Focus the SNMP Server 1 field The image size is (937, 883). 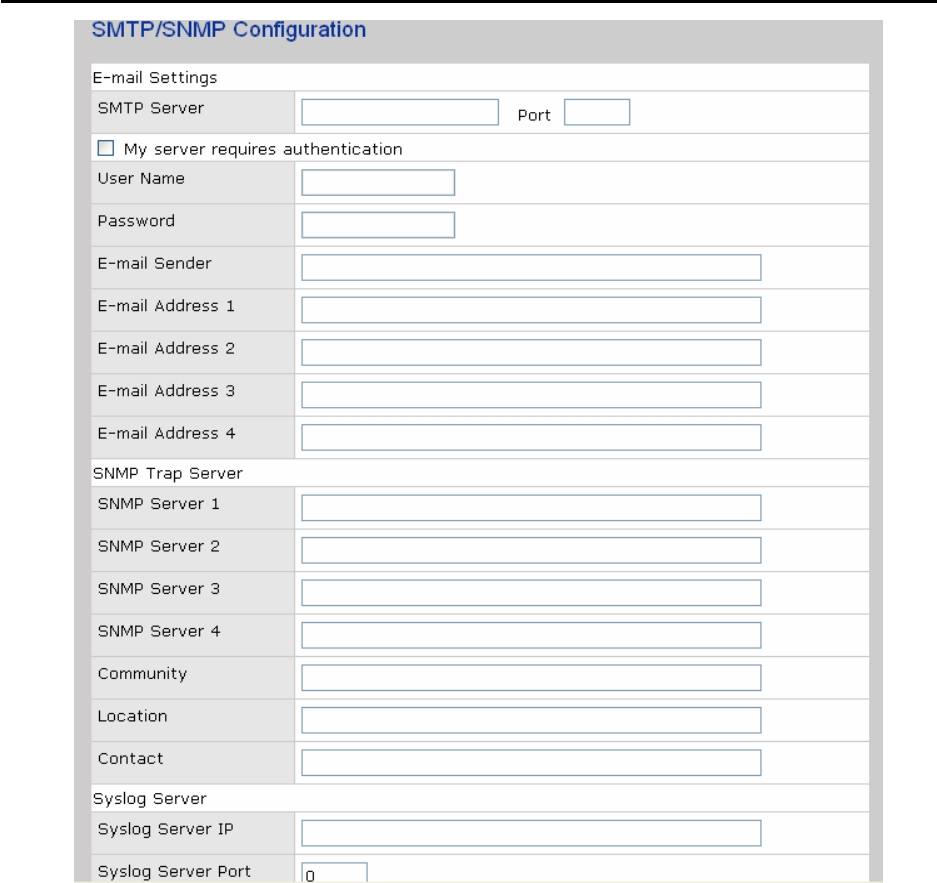click(531, 508)
